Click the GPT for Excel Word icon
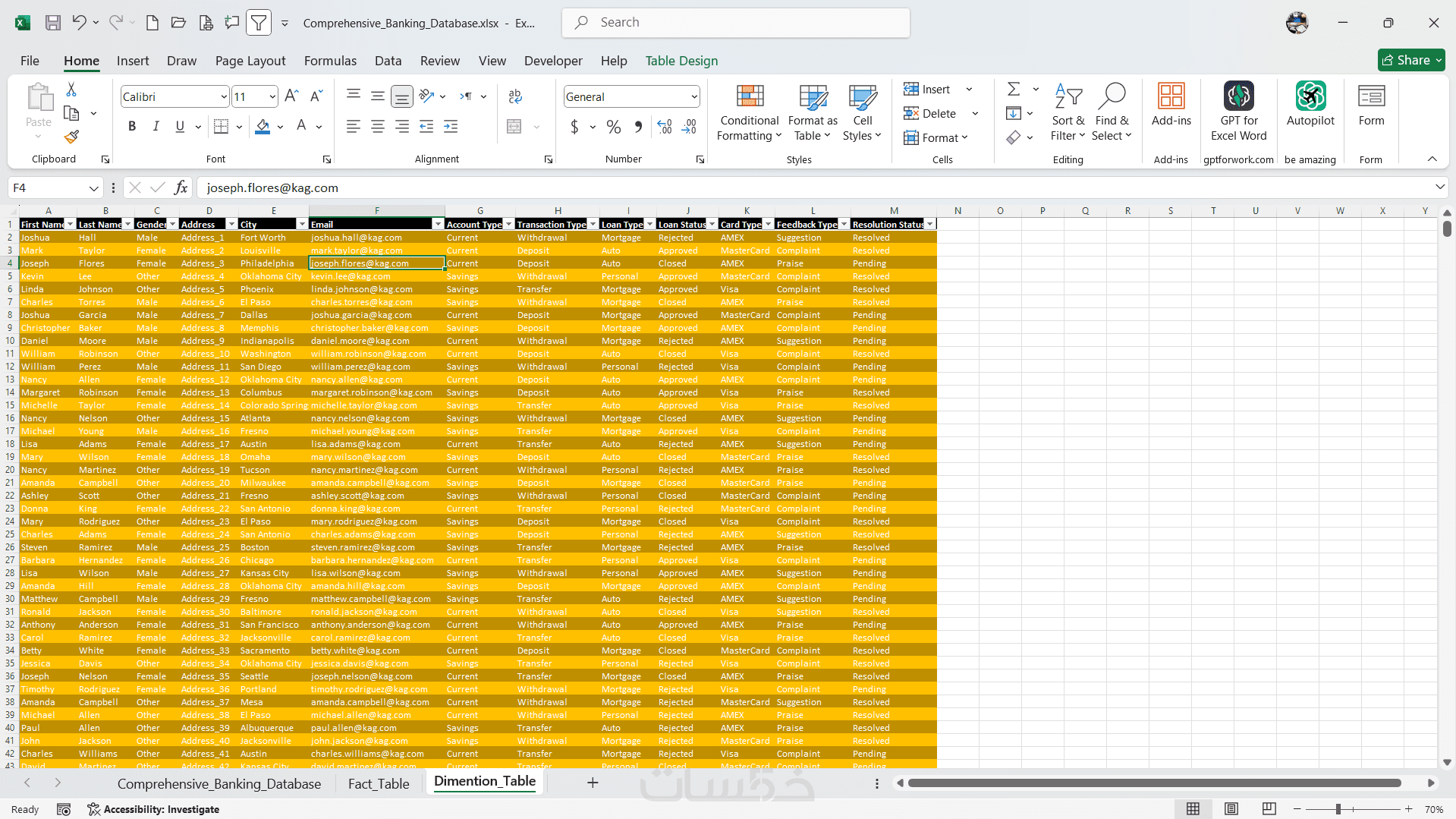 pos(1239,112)
